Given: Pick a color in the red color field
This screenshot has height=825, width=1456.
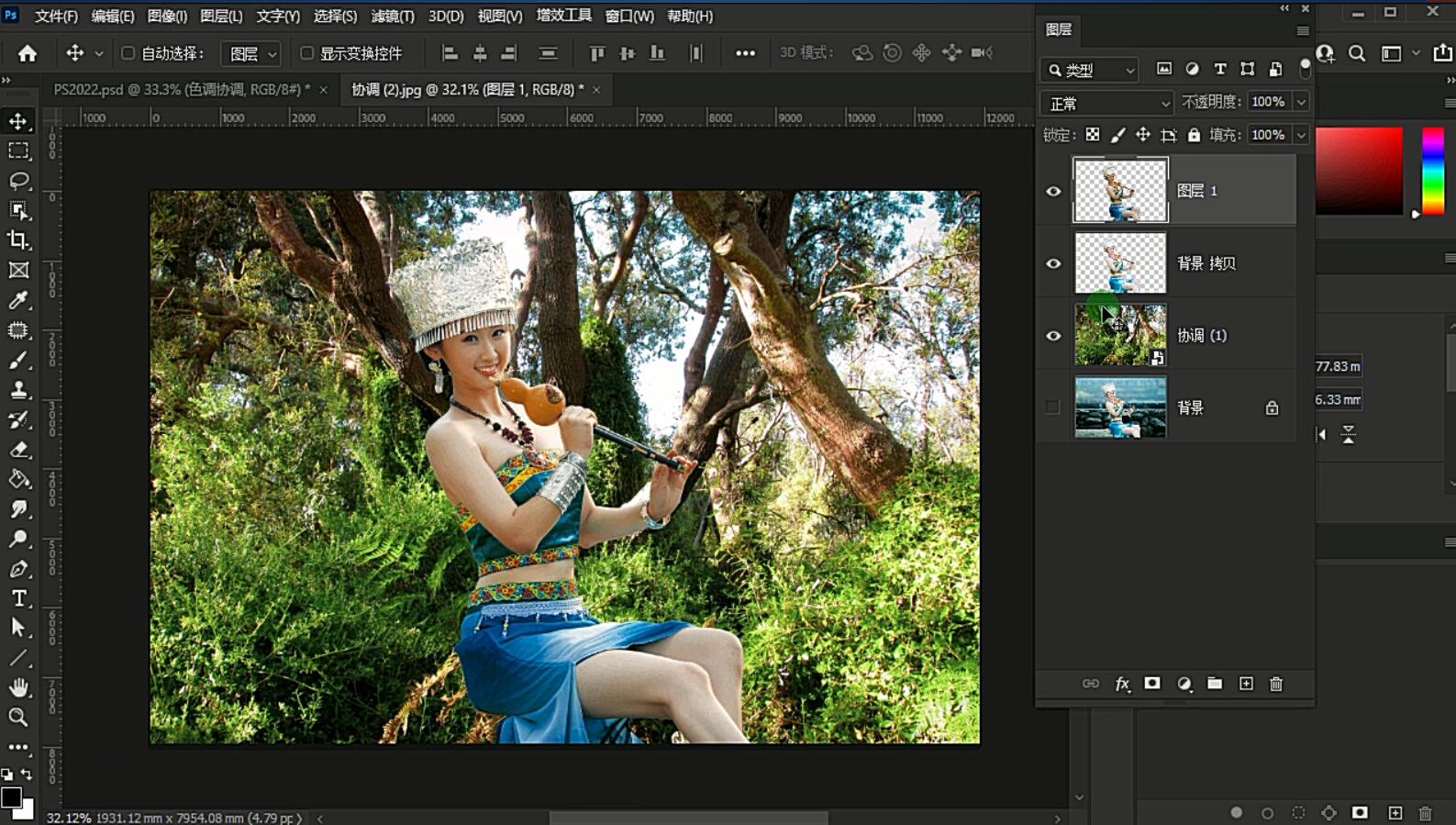Looking at the screenshot, I should tap(1360, 172).
